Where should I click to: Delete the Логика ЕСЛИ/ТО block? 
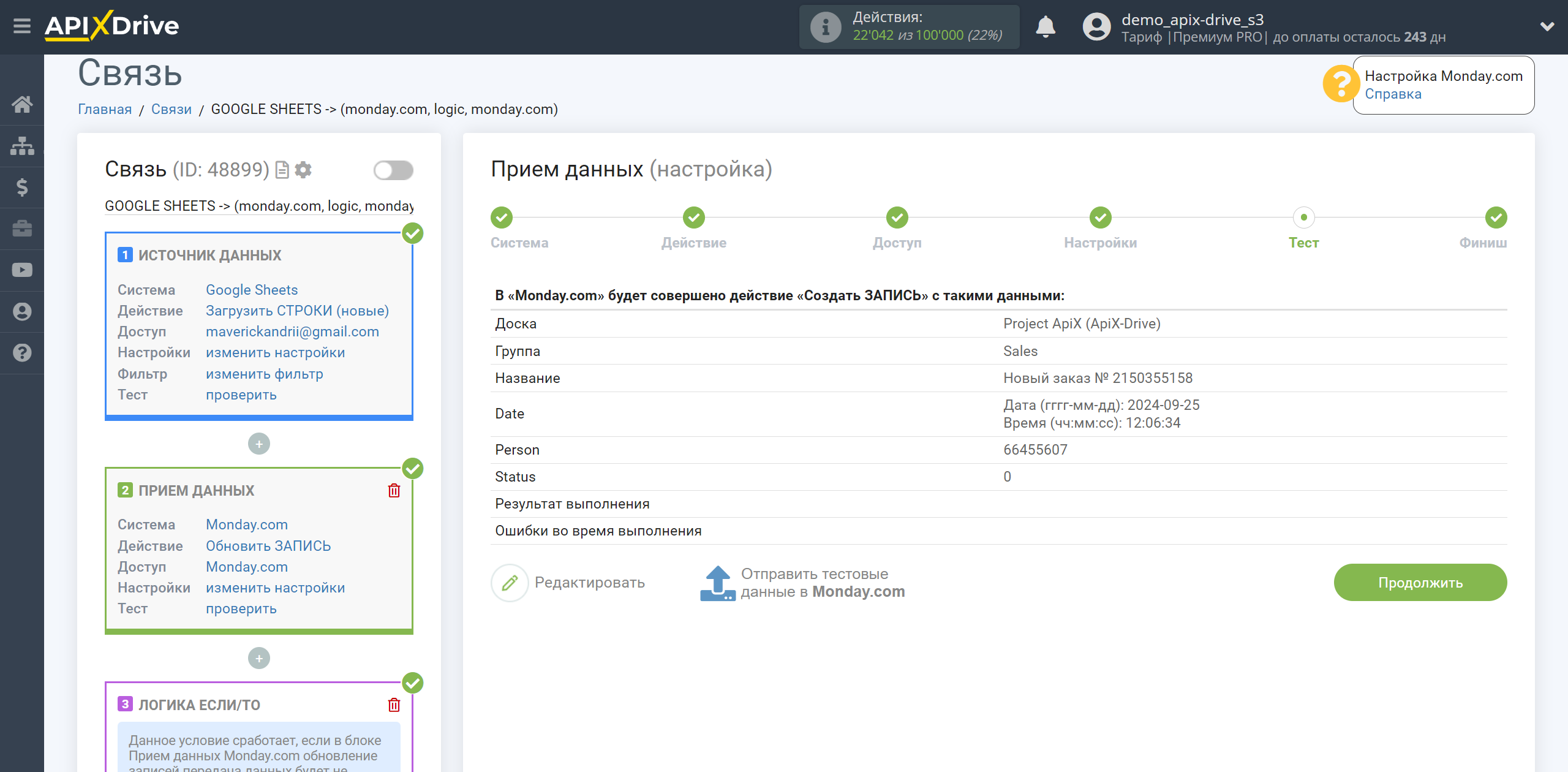(x=394, y=705)
